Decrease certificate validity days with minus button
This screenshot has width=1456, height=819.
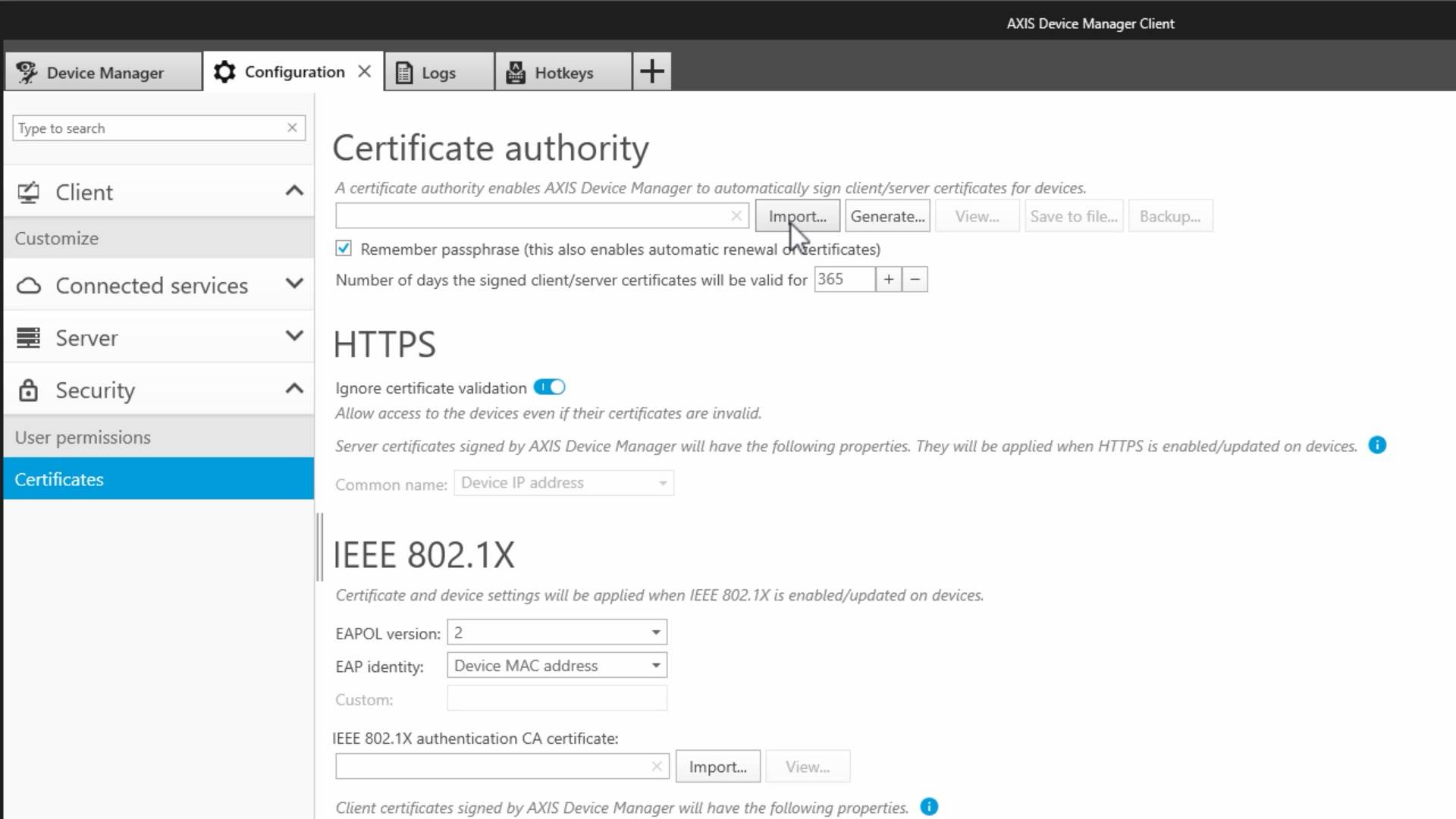click(x=915, y=280)
